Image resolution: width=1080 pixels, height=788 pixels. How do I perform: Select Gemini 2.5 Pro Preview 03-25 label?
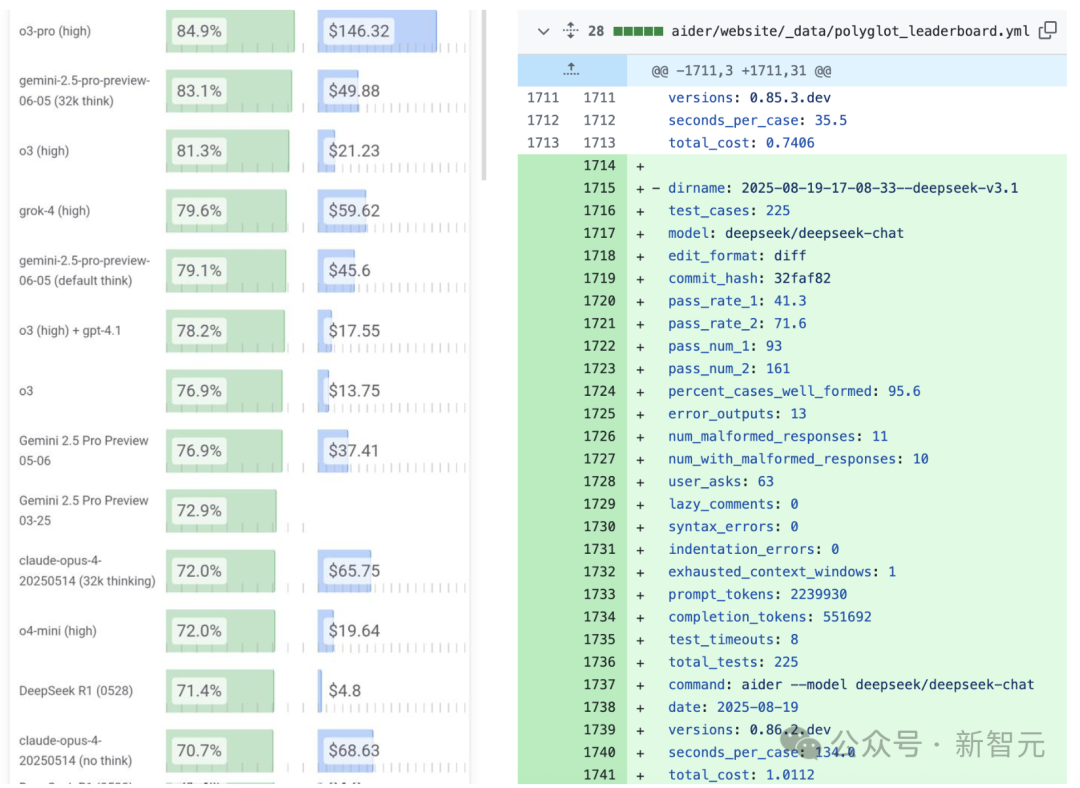pyautogui.click(x=83, y=510)
